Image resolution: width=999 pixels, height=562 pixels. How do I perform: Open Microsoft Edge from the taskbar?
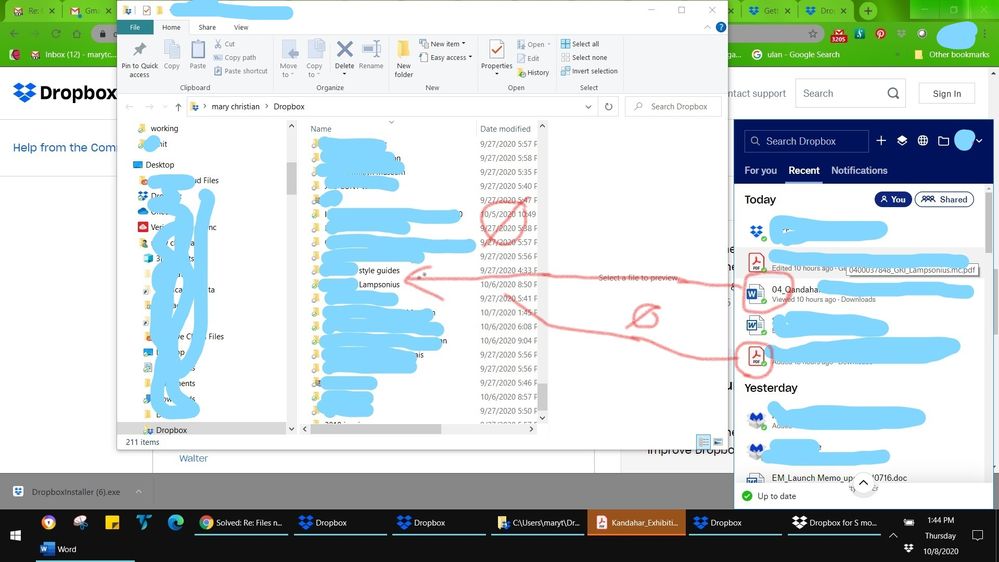point(175,522)
